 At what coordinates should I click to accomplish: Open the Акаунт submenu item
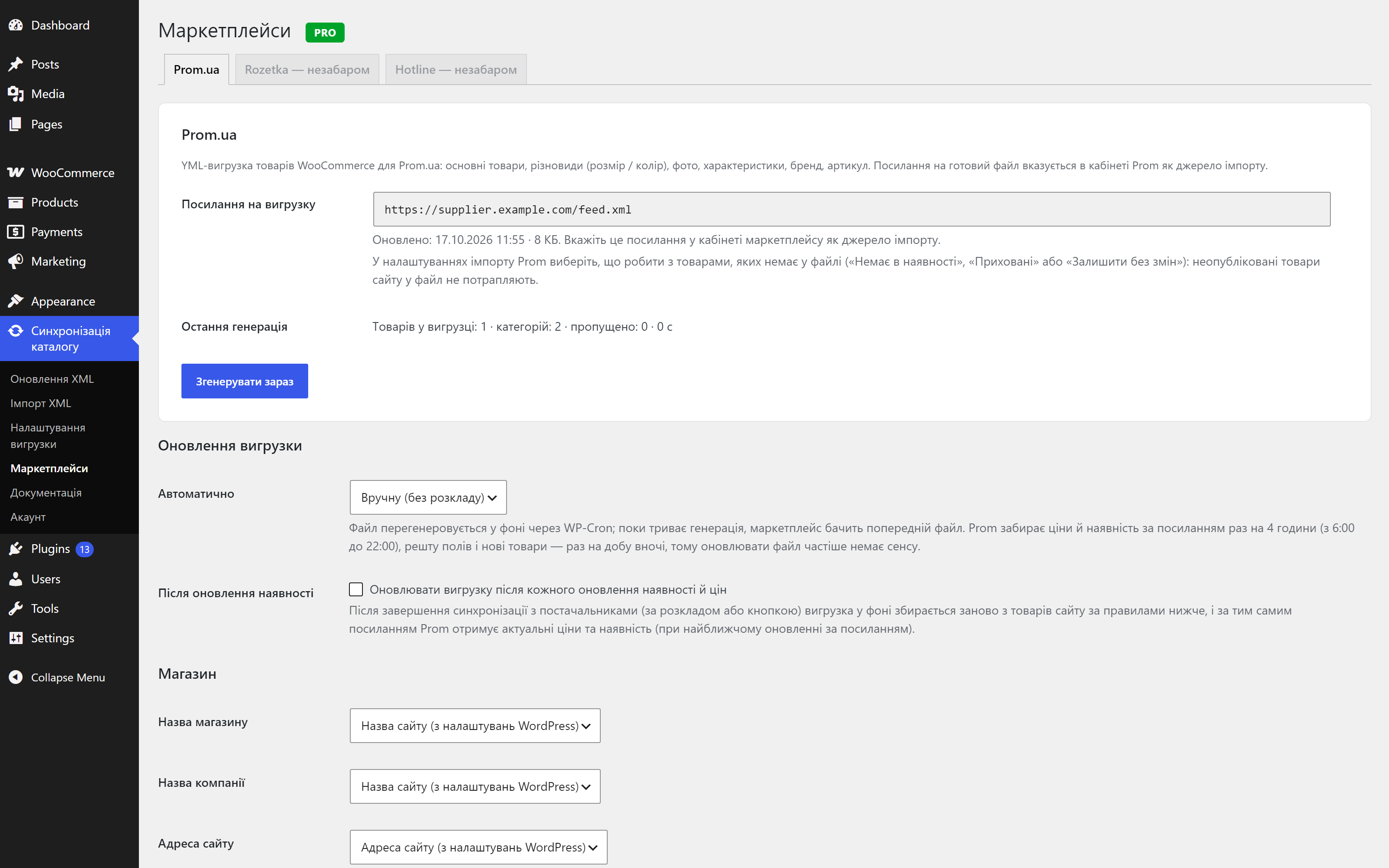tap(28, 516)
